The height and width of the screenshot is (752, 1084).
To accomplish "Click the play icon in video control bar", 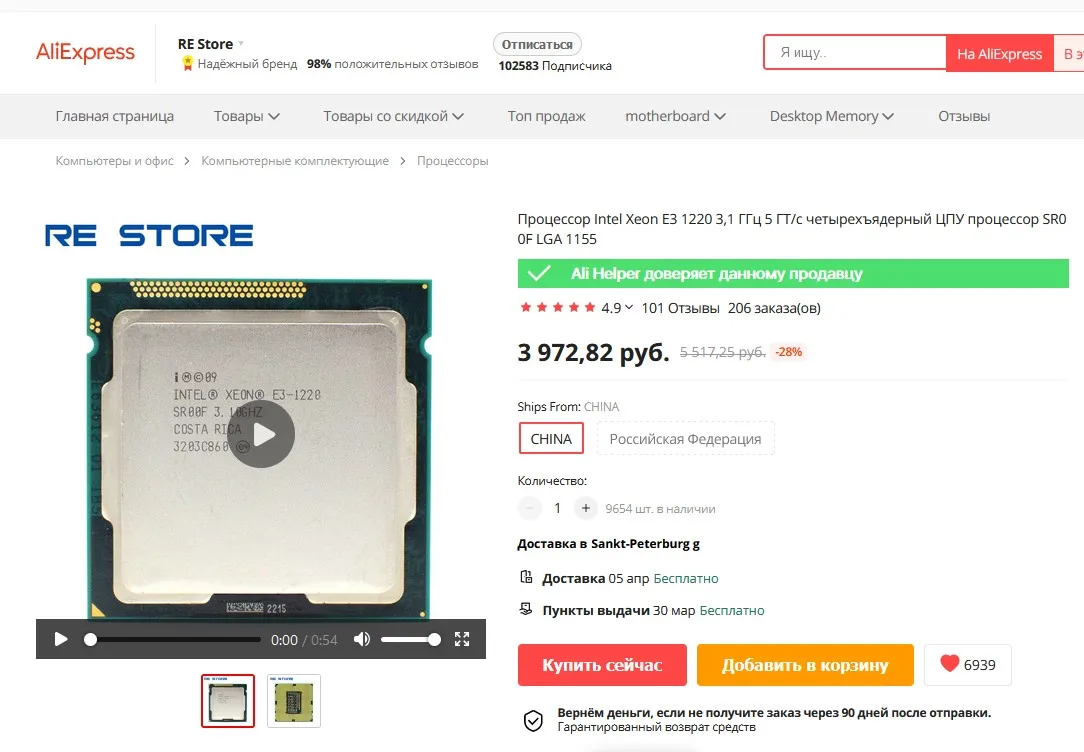I will [x=61, y=639].
